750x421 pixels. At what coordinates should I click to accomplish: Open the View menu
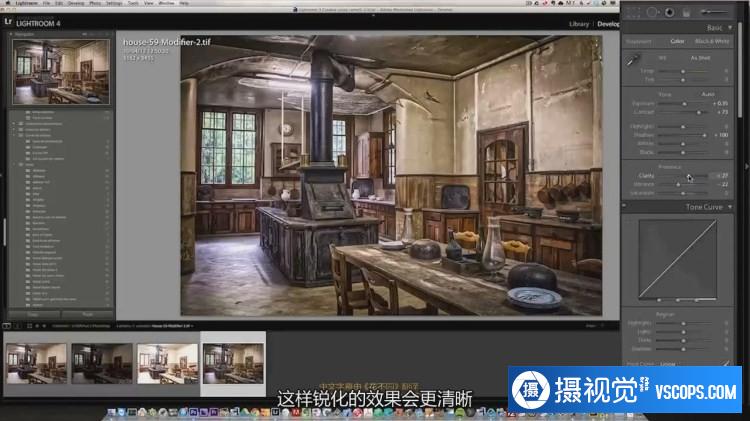pyautogui.click(x=149, y=3)
